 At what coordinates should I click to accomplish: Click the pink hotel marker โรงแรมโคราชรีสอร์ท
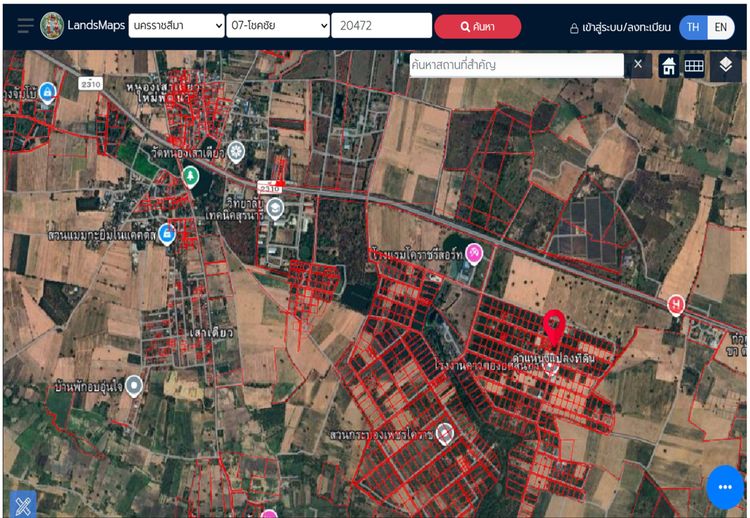point(475,254)
